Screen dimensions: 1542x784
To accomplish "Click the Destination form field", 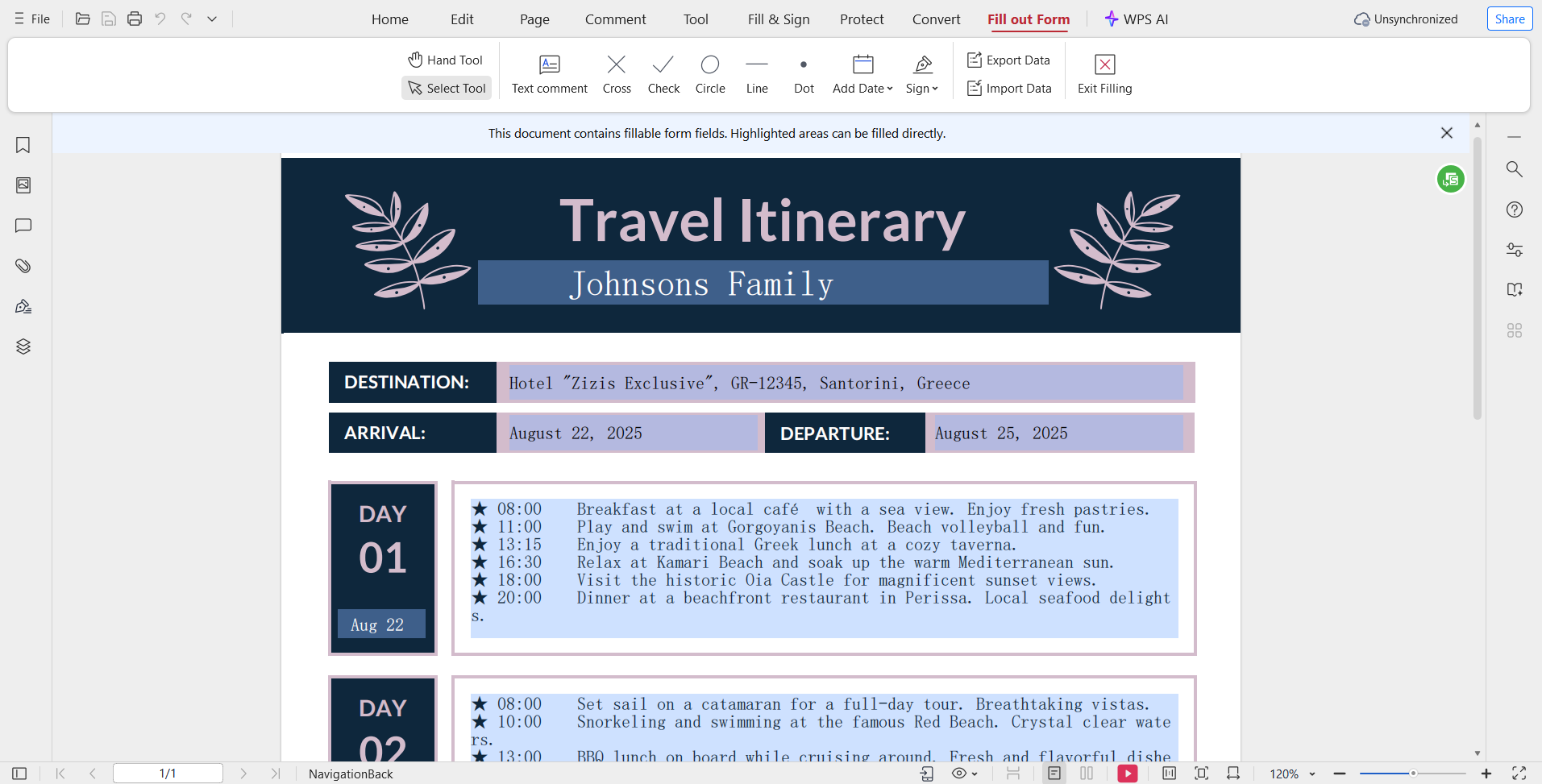I will coord(846,383).
